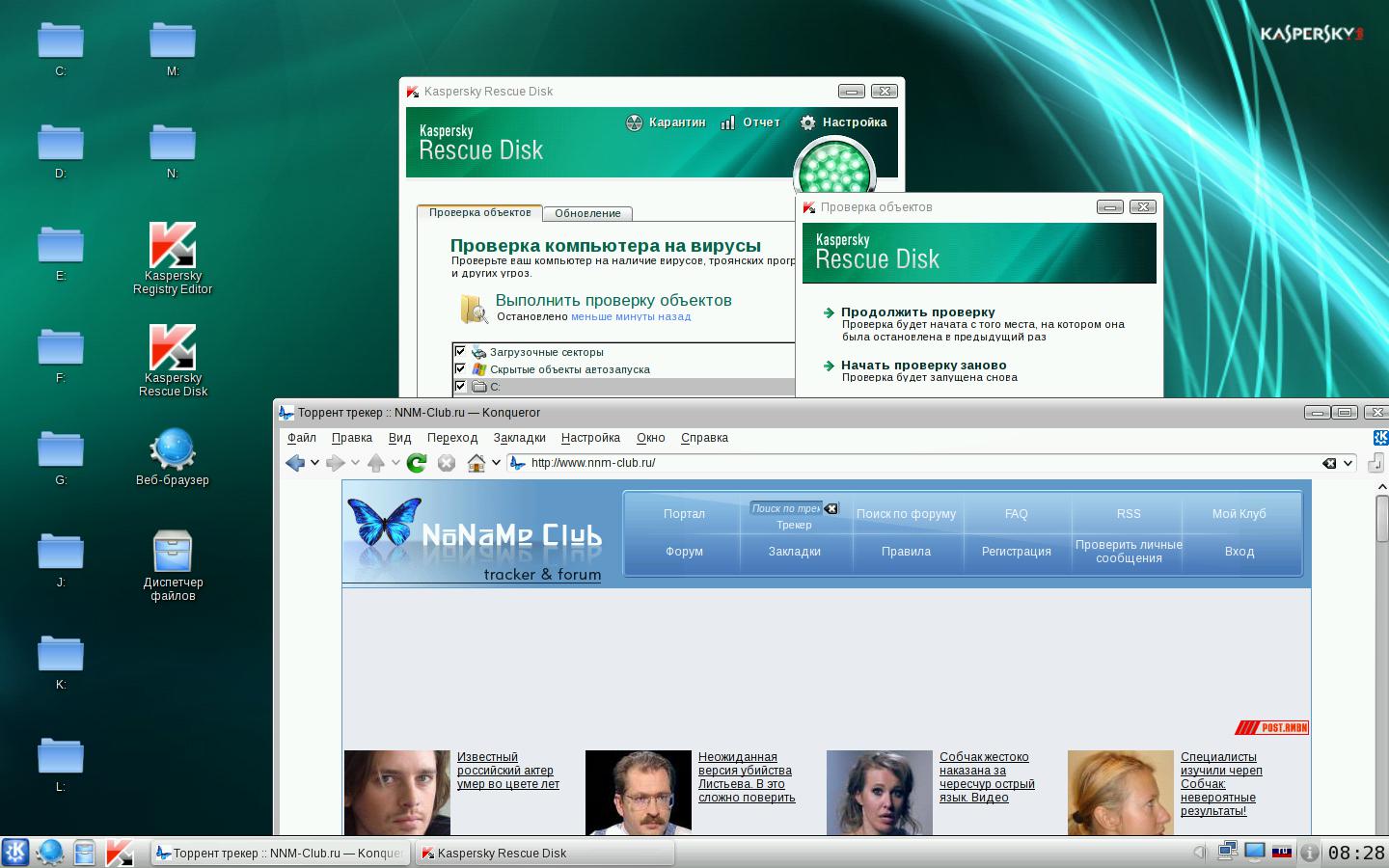1389x868 pixels.
Task: Switch keyboard layout via flag icon
Action: coord(1282,852)
